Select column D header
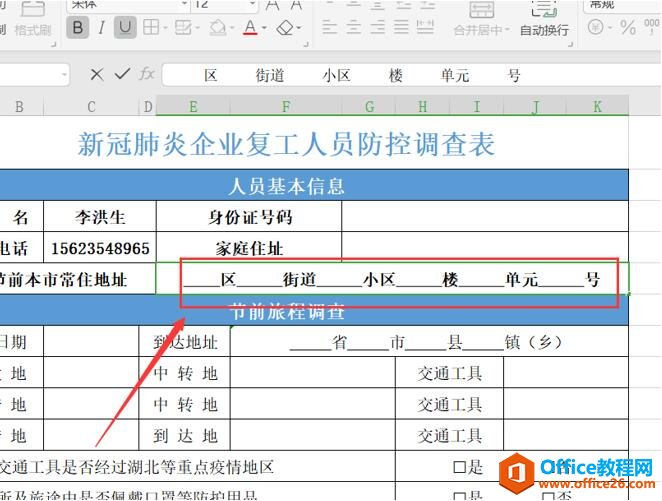The image size is (662, 501). [x=148, y=106]
